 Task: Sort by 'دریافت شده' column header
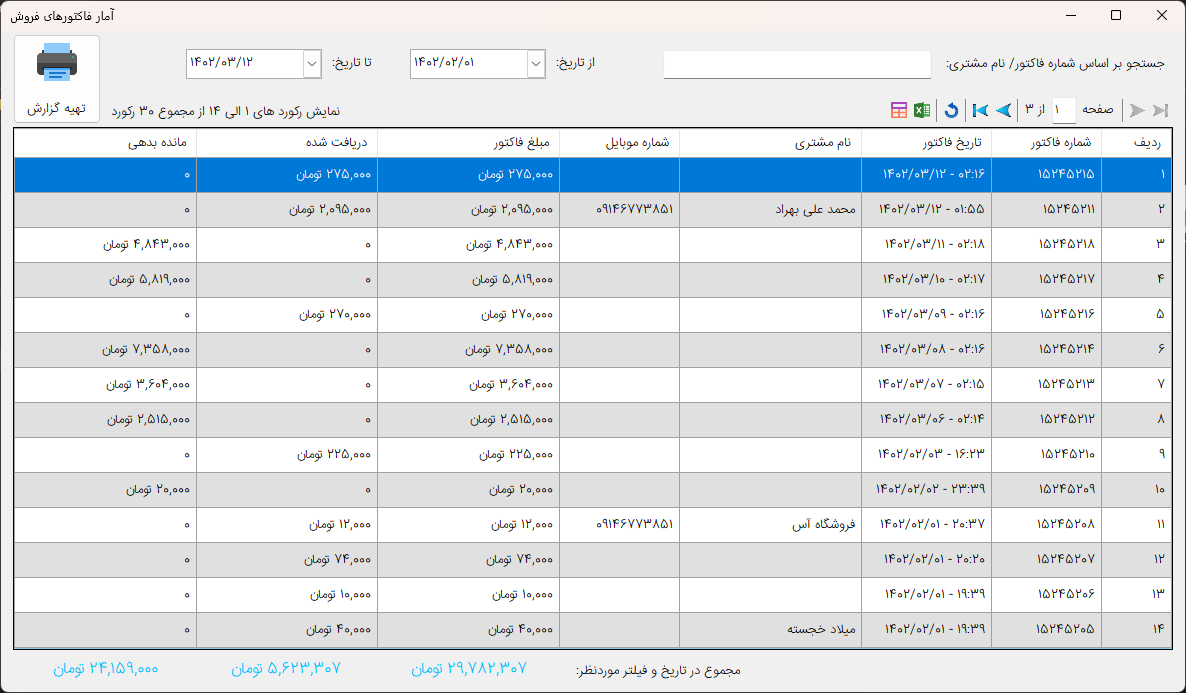pyautogui.click(x=287, y=143)
